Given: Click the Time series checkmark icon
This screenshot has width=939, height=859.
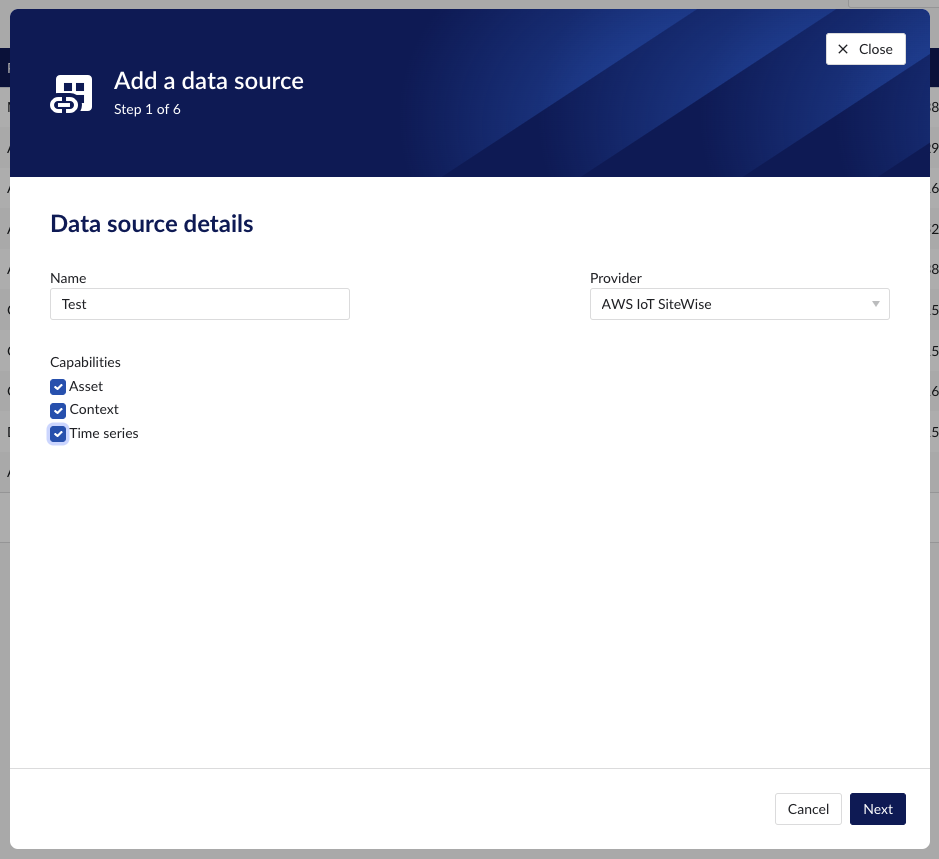Looking at the screenshot, I should 58,434.
